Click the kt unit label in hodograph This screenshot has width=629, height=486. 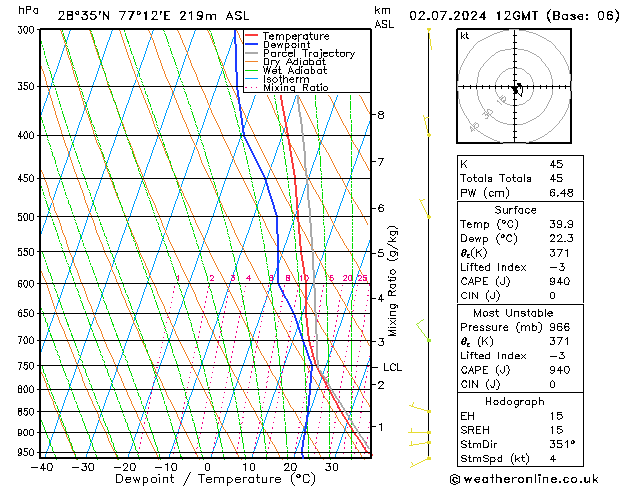coord(465,36)
